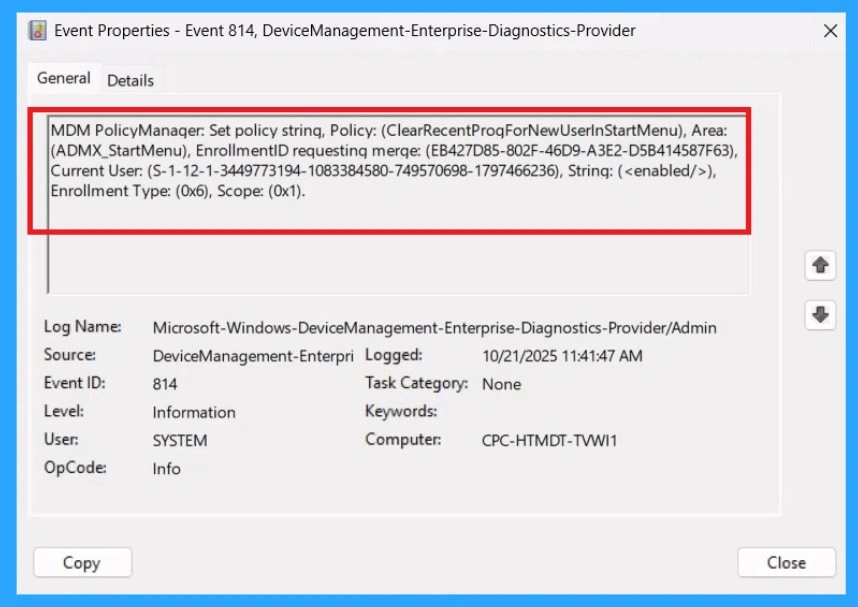The width and height of the screenshot is (858, 607).
Task: Select the Log Name value text
Action: coord(434,327)
